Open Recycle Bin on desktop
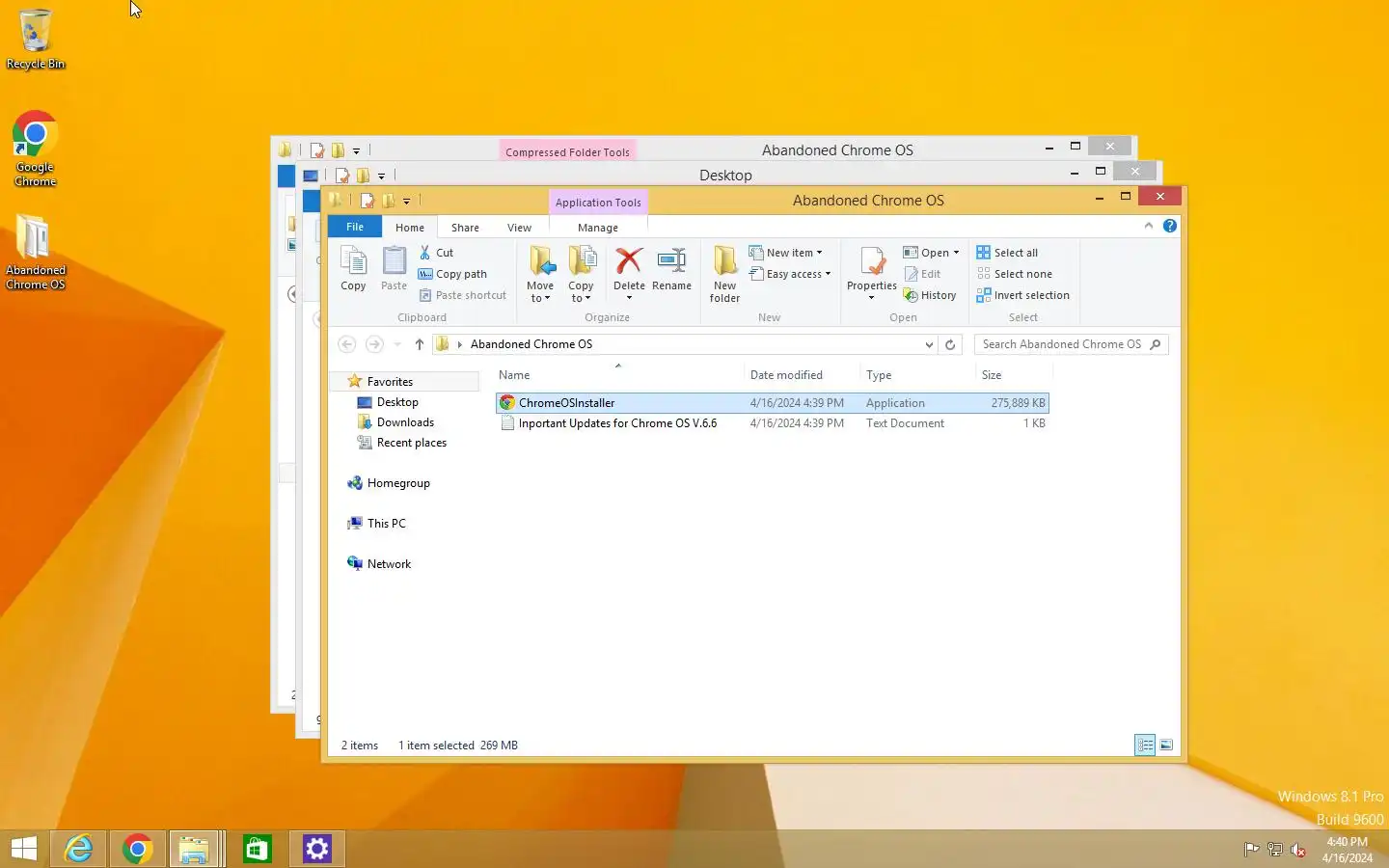This screenshot has width=1389, height=868. tap(36, 40)
